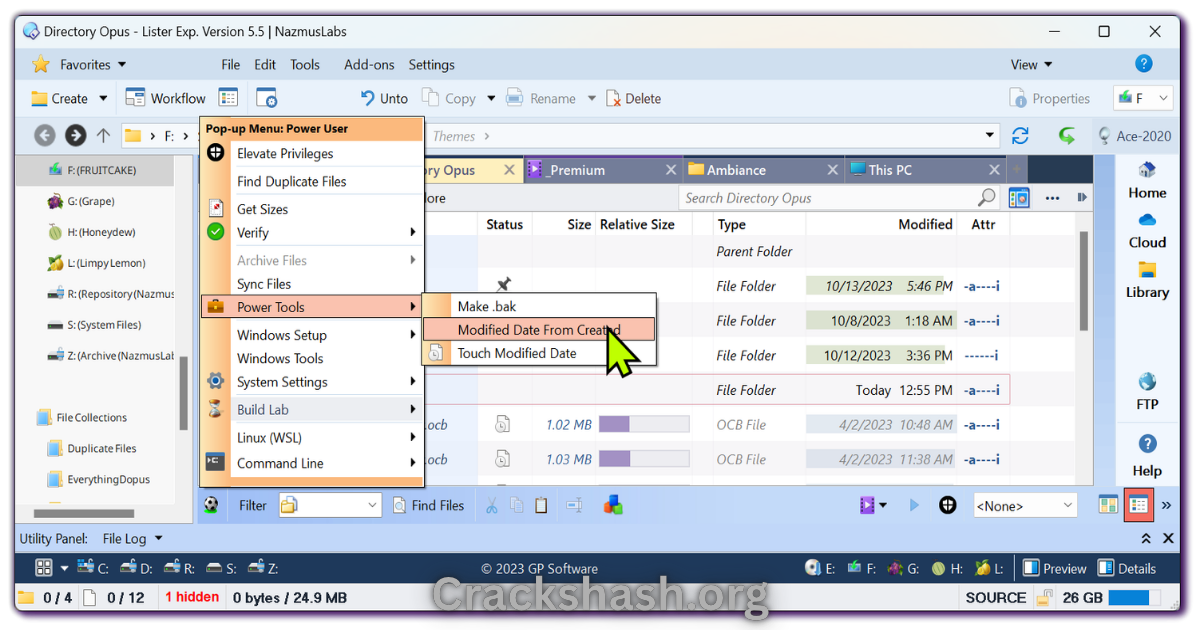Screen dimensions: 1200x630
Task: Open the Copy dropdown arrow
Action: pyautogui.click(x=491, y=98)
